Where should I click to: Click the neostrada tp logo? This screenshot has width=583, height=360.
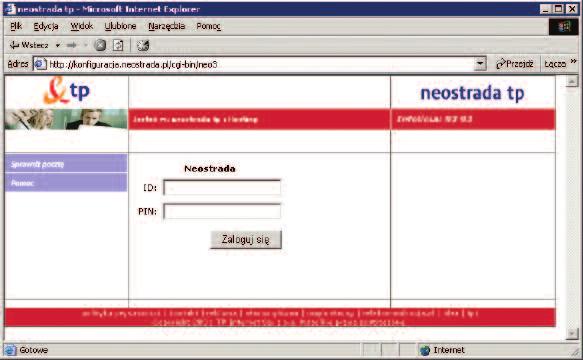pos(472,93)
